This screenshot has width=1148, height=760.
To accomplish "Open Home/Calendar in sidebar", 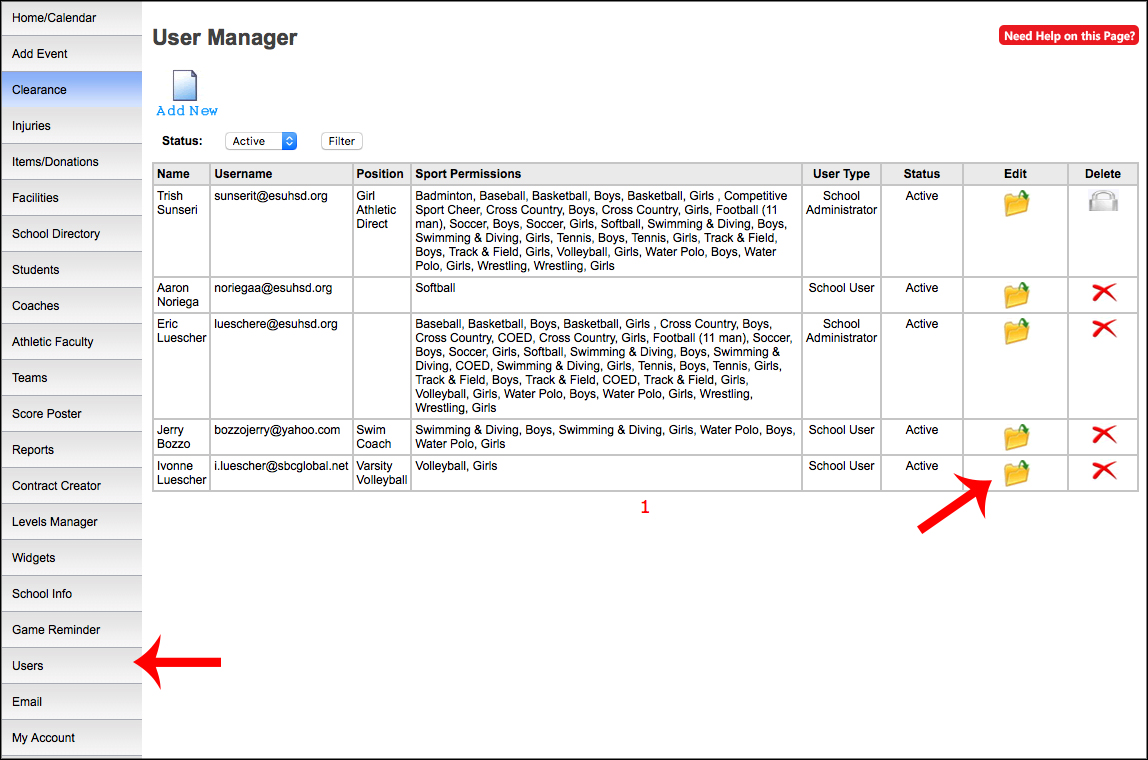I will pyautogui.click(x=72, y=18).
